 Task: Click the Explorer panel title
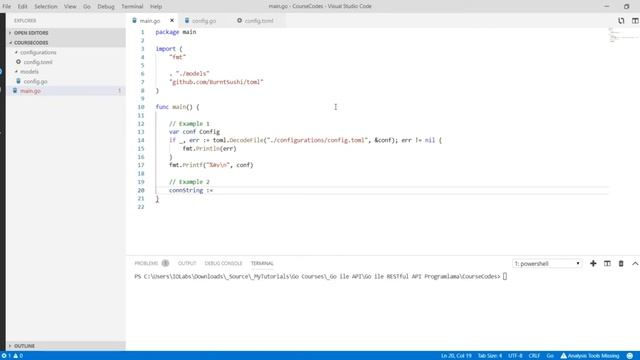pyautogui.click(x=25, y=20)
